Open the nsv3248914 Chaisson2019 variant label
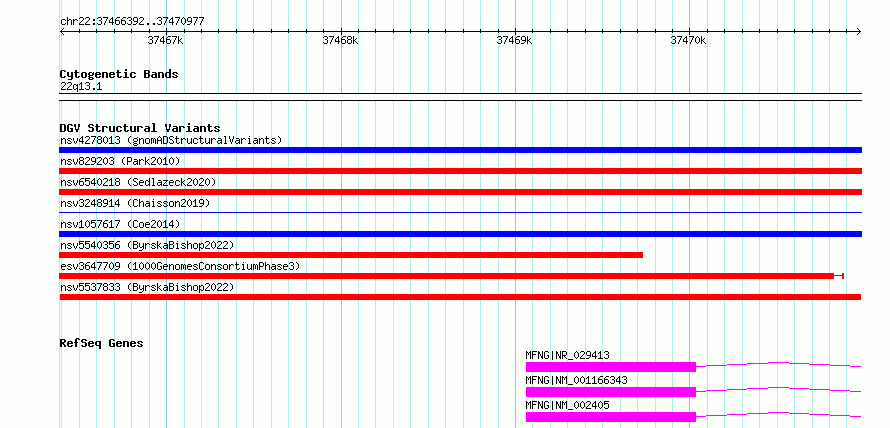890x428 pixels. [x=135, y=203]
